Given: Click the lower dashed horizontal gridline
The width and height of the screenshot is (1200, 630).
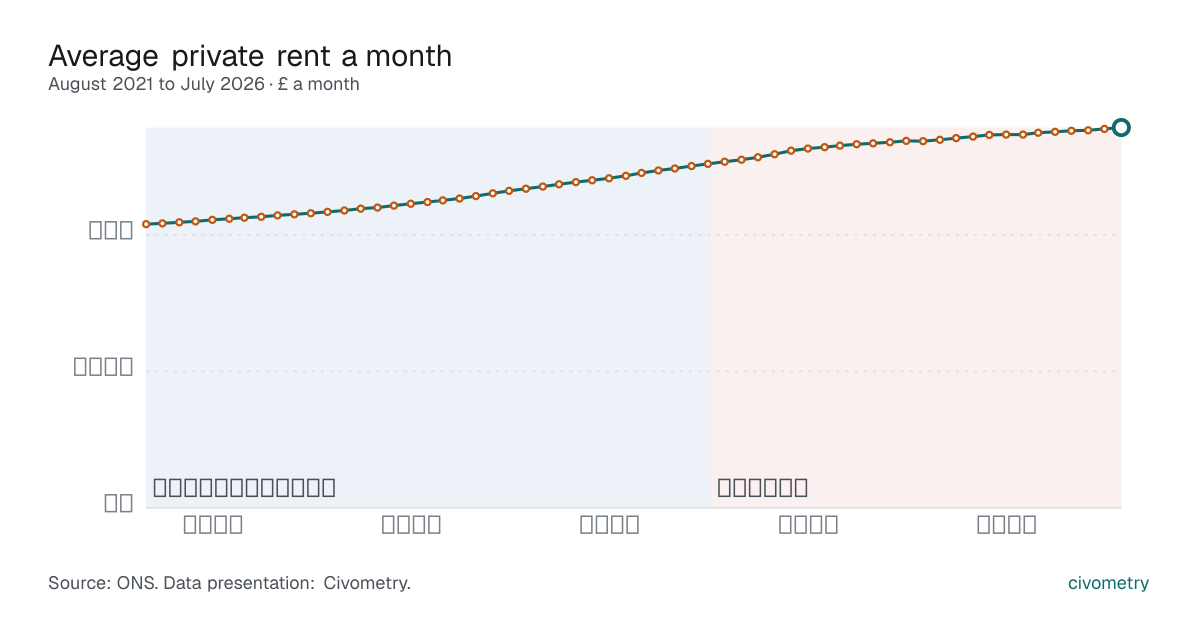Looking at the screenshot, I should tap(633, 371).
